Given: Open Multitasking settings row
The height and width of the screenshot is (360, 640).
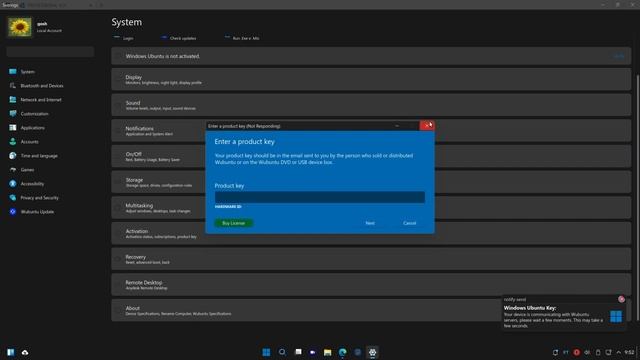Looking at the screenshot, I should pyautogui.click(x=158, y=208).
